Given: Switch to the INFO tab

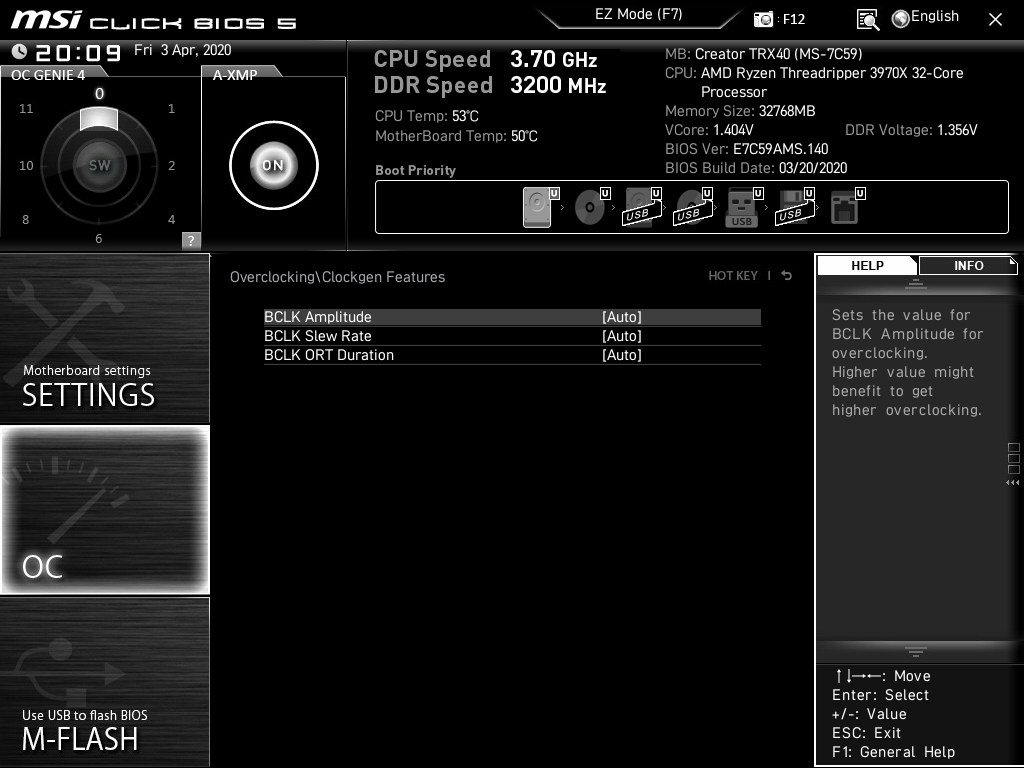Looking at the screenshot, I should coord(968,265).
